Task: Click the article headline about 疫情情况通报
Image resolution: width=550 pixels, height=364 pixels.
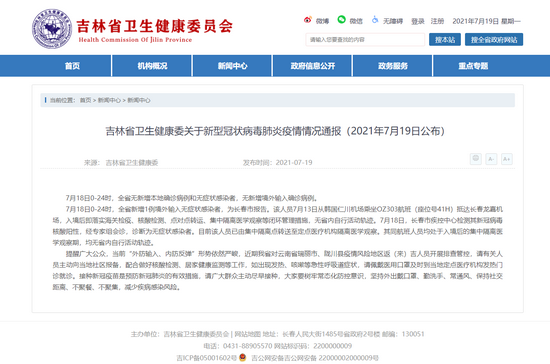Action: coord(275,131)
